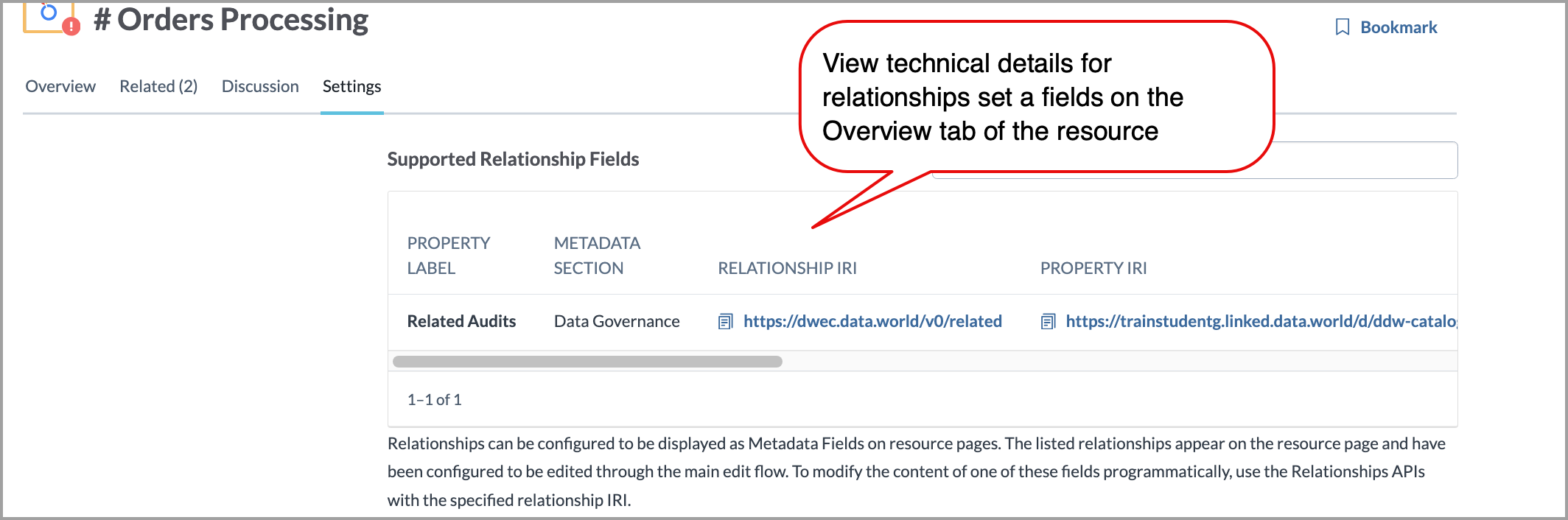Click the Bookmark text label
The height and width of the screenshot is (520, 1568).
1398,27
